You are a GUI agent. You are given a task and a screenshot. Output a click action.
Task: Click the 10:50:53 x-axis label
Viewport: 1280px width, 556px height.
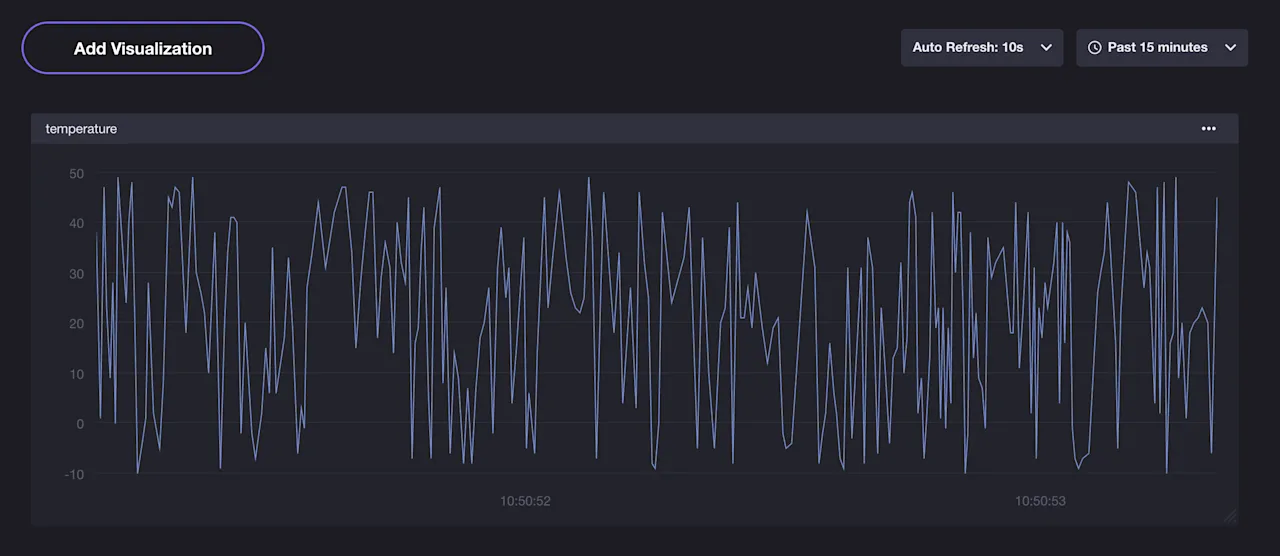(1040, 501)
